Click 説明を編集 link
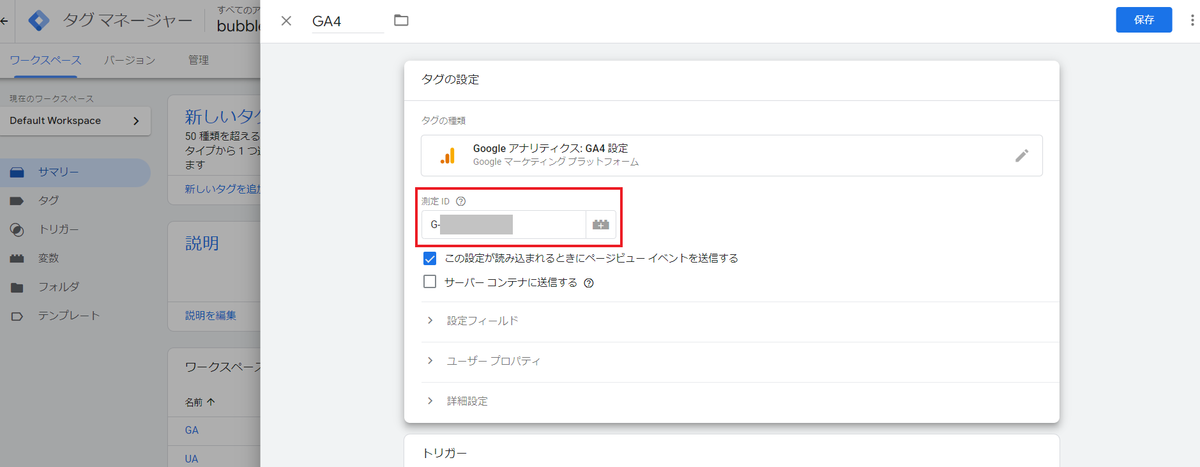Image resolution: width=1200 pixels, height=467 pixels. tap(211, 315)
